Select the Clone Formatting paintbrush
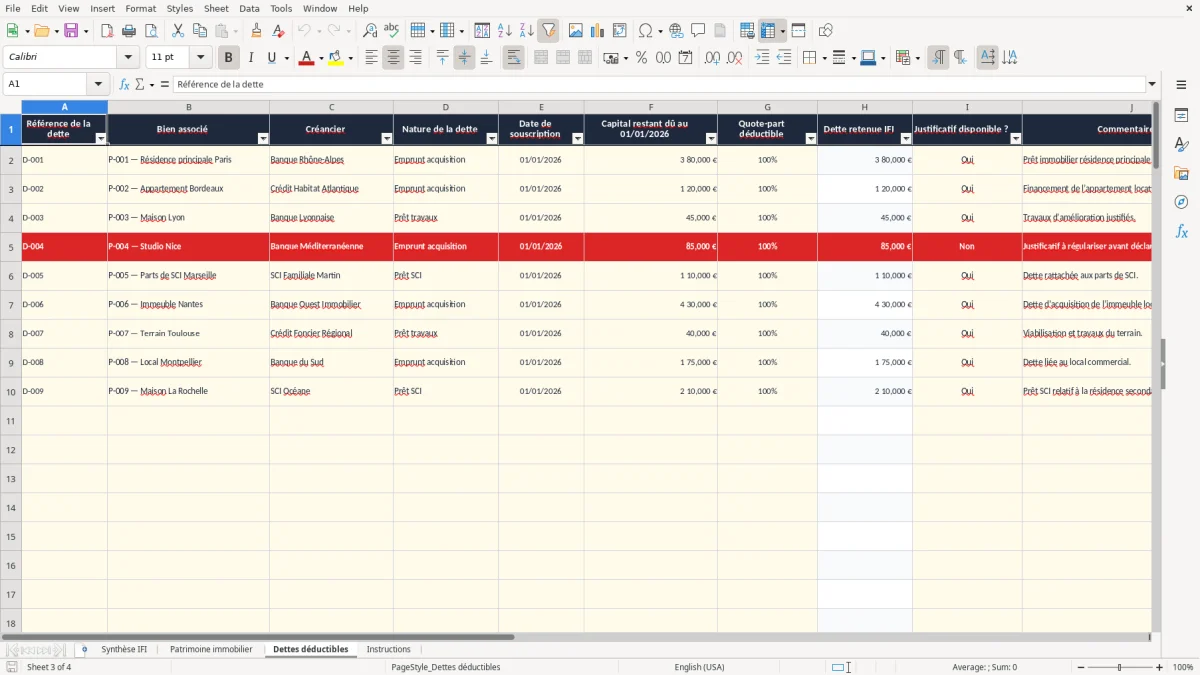 [x=256, y=31]
